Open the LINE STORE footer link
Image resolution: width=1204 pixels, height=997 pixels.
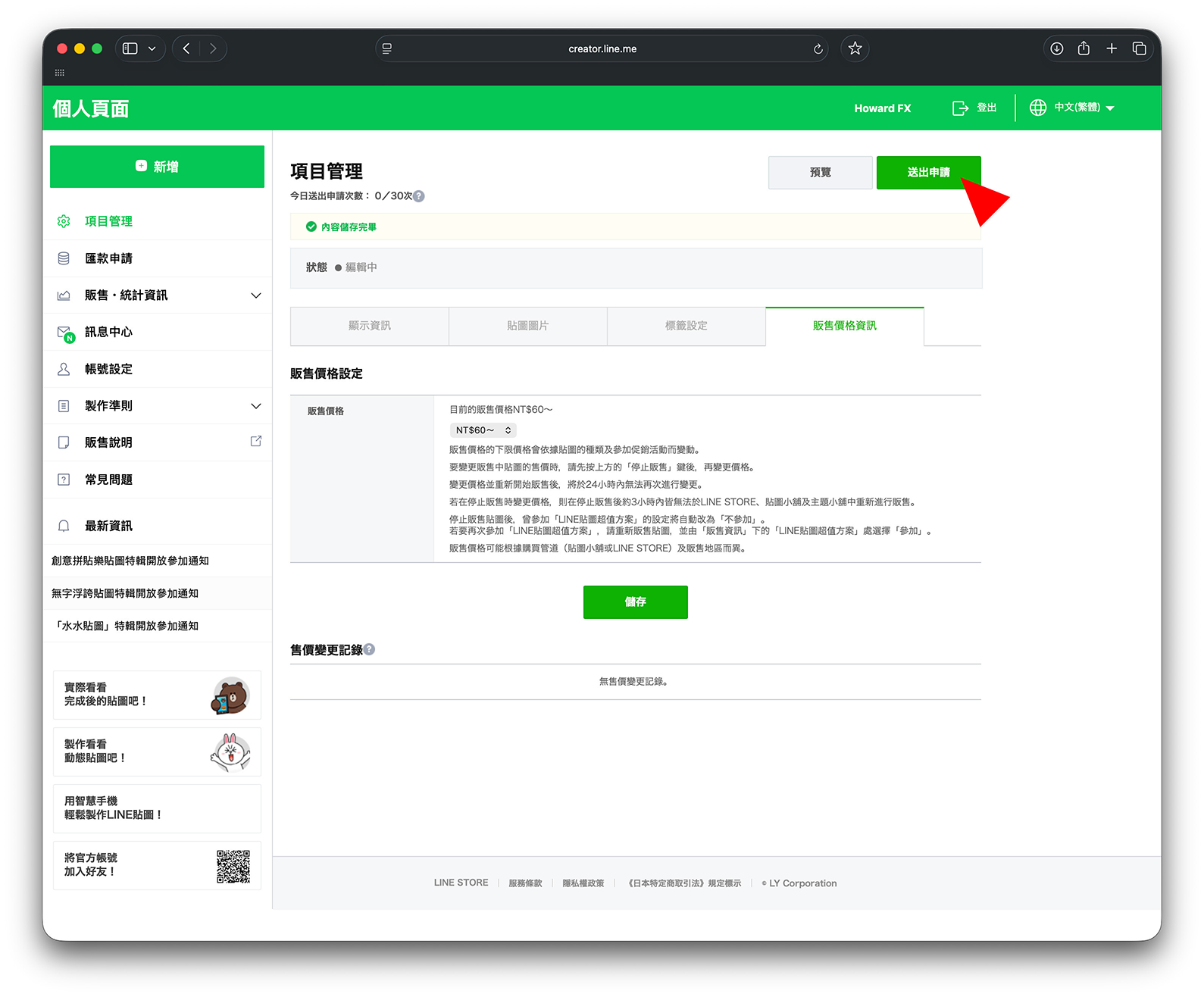[461, 883]
